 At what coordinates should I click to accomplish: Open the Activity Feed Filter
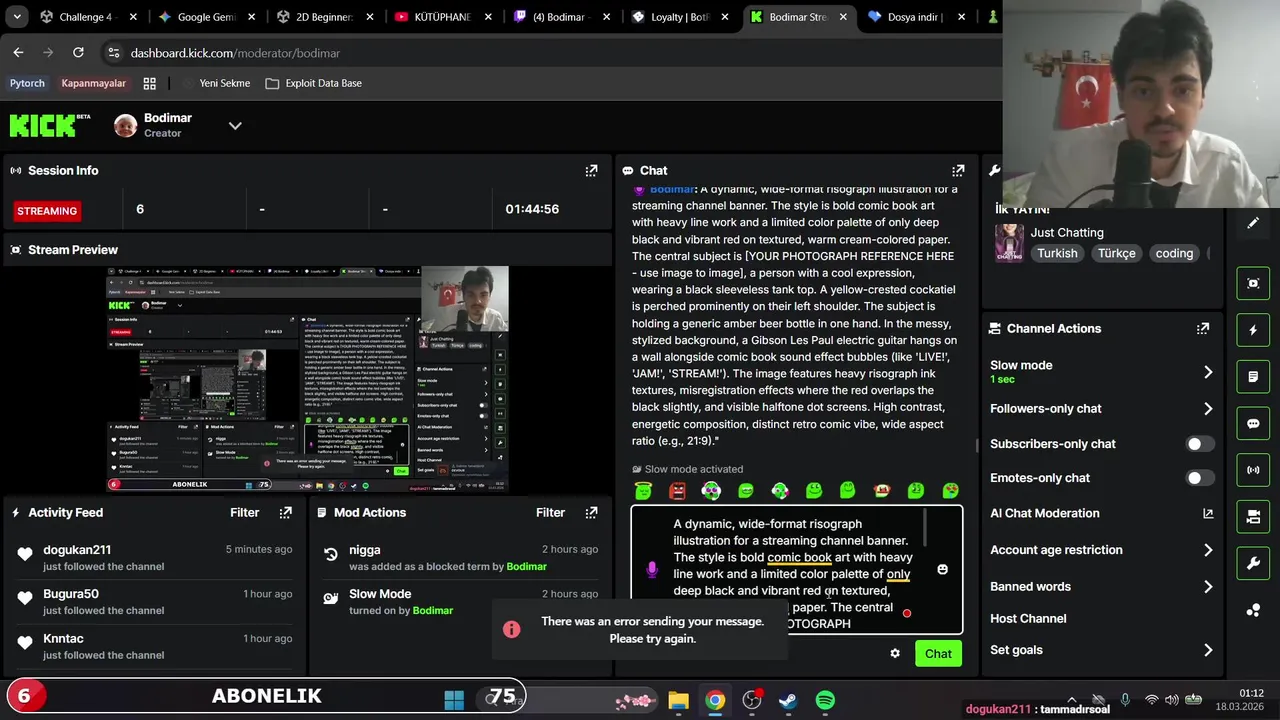244,513
